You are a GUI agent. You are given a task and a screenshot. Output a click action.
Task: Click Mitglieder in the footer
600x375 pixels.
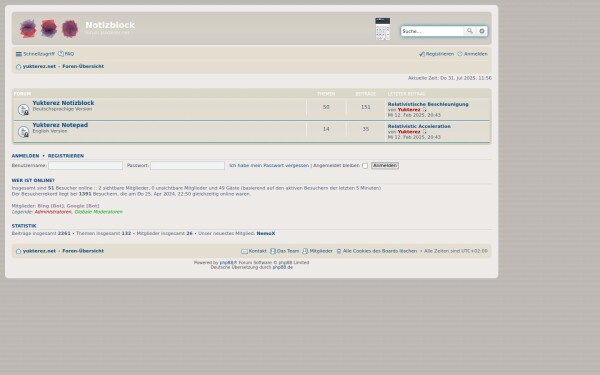[318, 251]
